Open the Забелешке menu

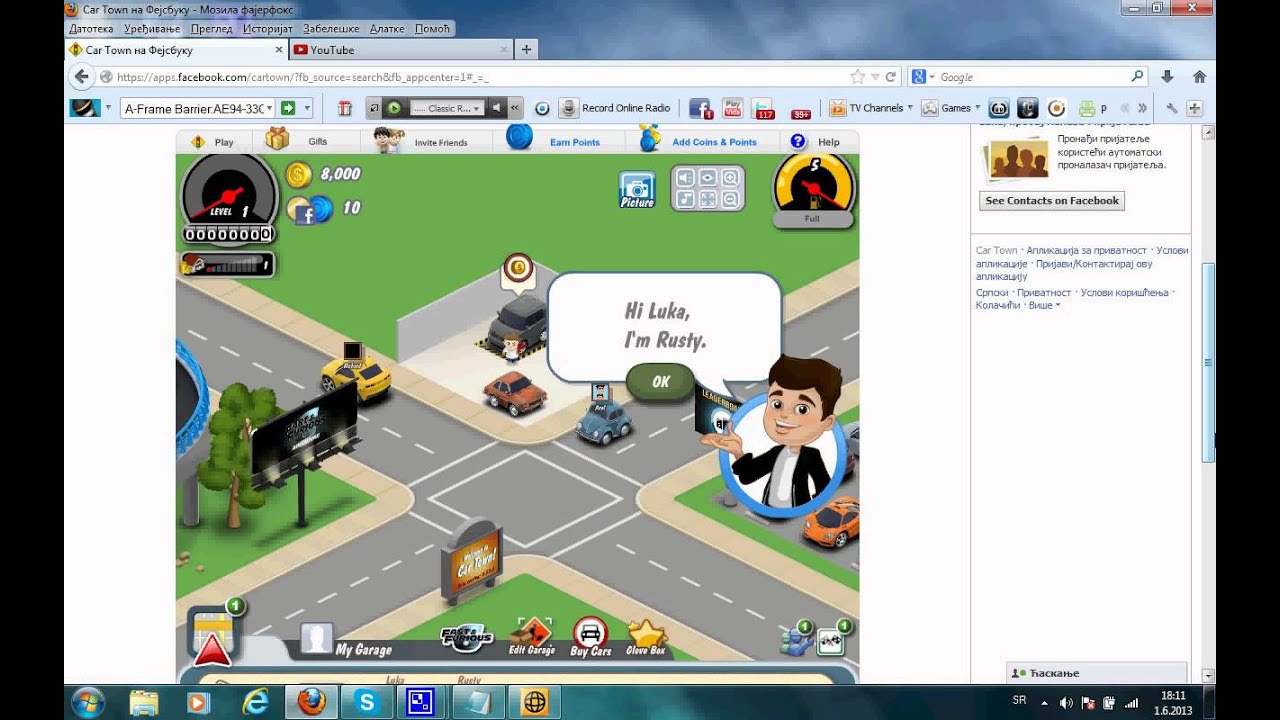click(x=331, y=29)
